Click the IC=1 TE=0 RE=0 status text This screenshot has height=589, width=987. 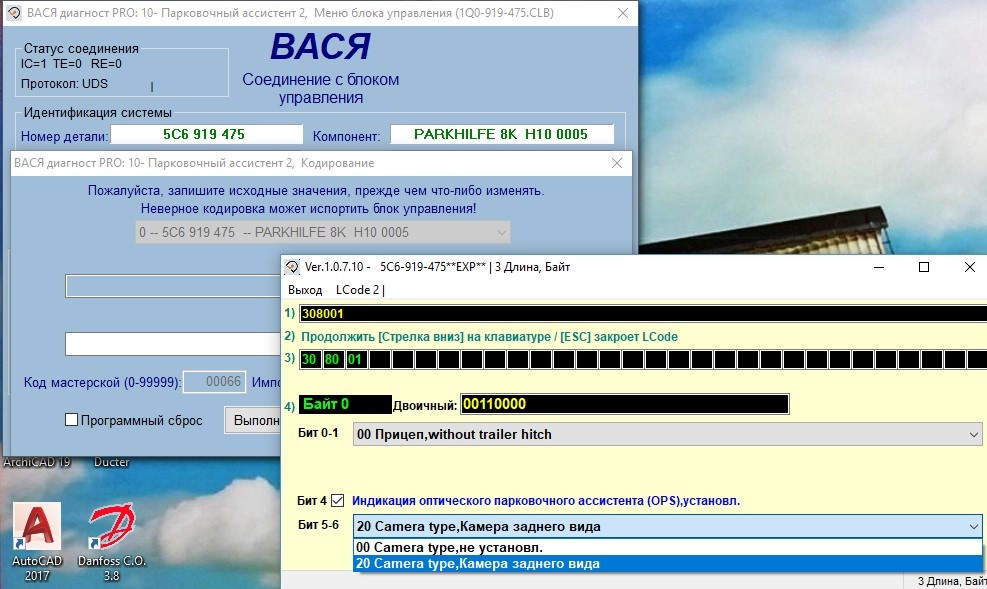click(x=71, y=64)
